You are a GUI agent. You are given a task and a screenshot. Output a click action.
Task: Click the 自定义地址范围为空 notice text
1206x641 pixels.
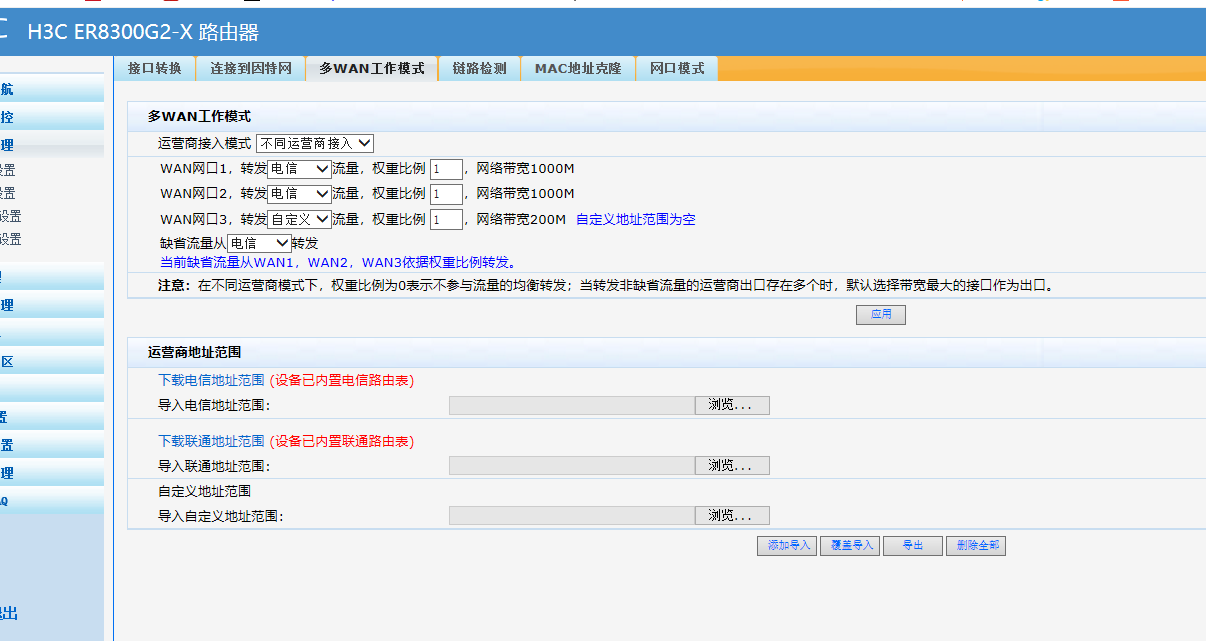(636, 219)
